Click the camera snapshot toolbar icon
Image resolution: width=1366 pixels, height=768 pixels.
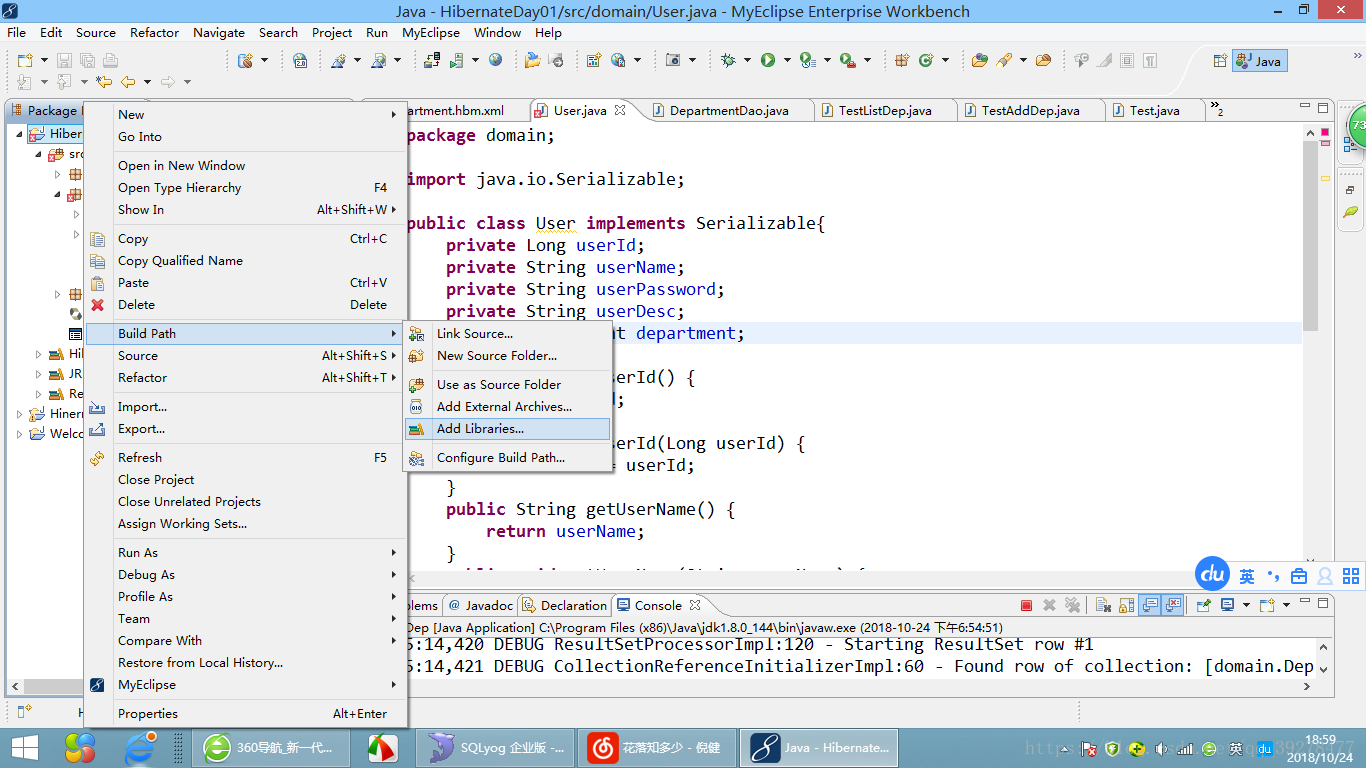(673, 60)
